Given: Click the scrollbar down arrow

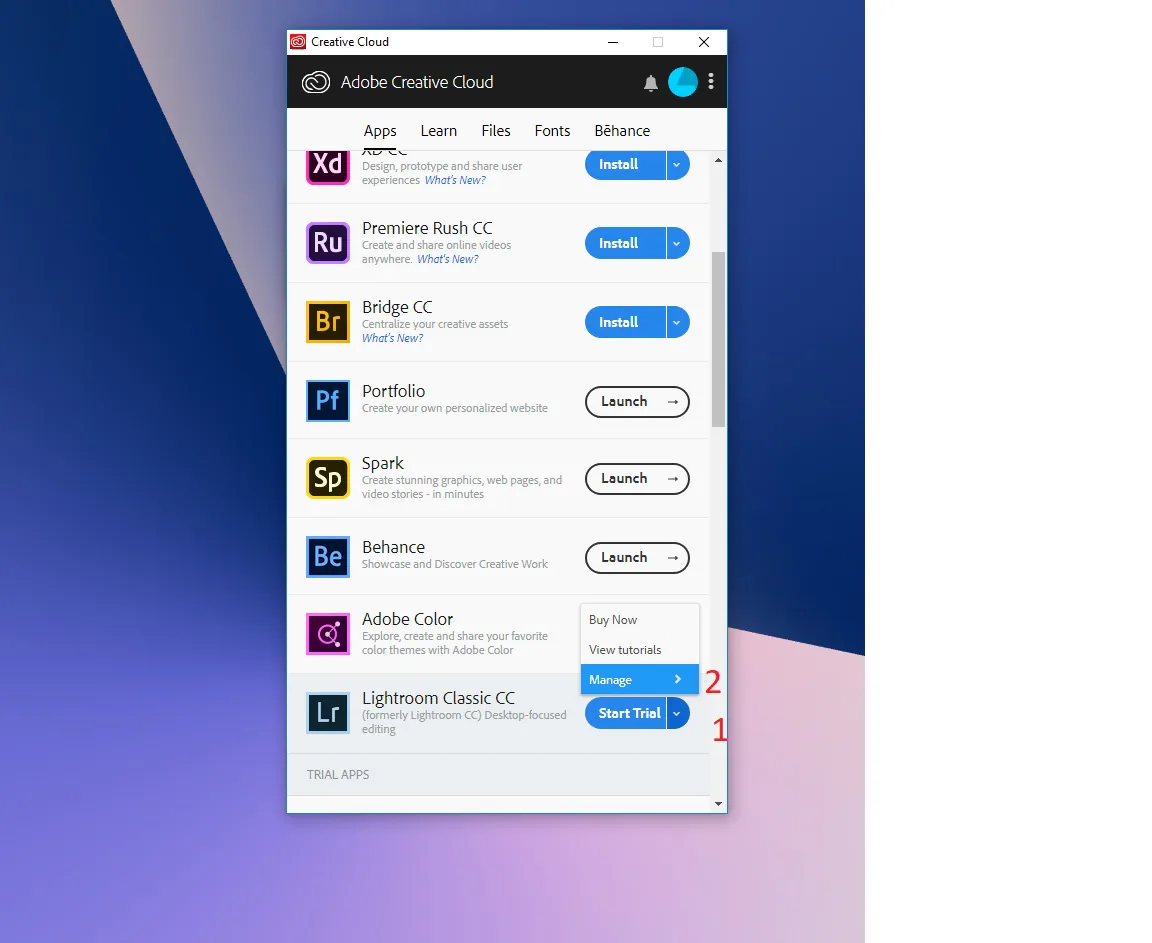Looking at the screenshot, I should coord(719,804).
